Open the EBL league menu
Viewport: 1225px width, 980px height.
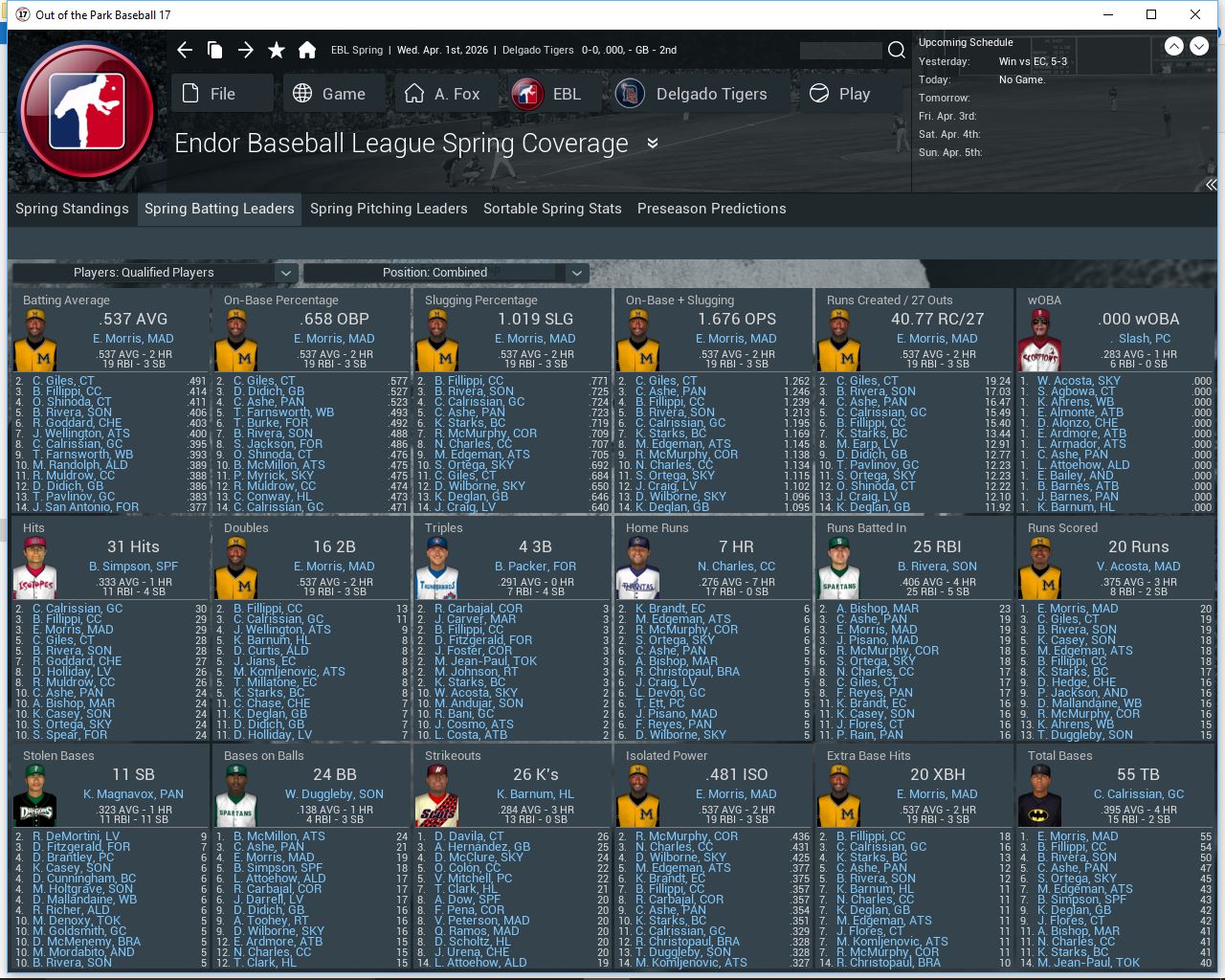coord(553,94)
